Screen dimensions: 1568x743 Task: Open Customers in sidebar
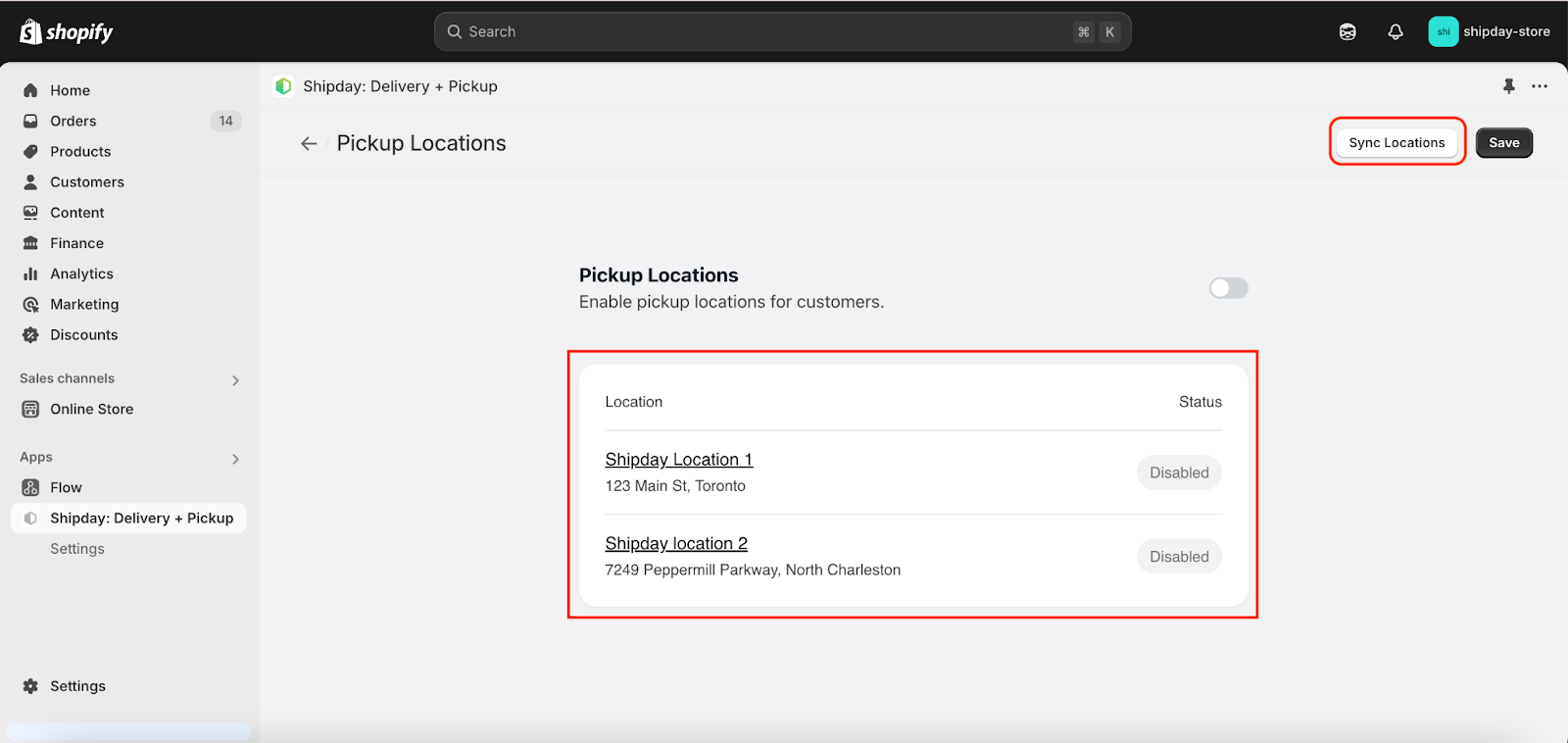(87, 181)
